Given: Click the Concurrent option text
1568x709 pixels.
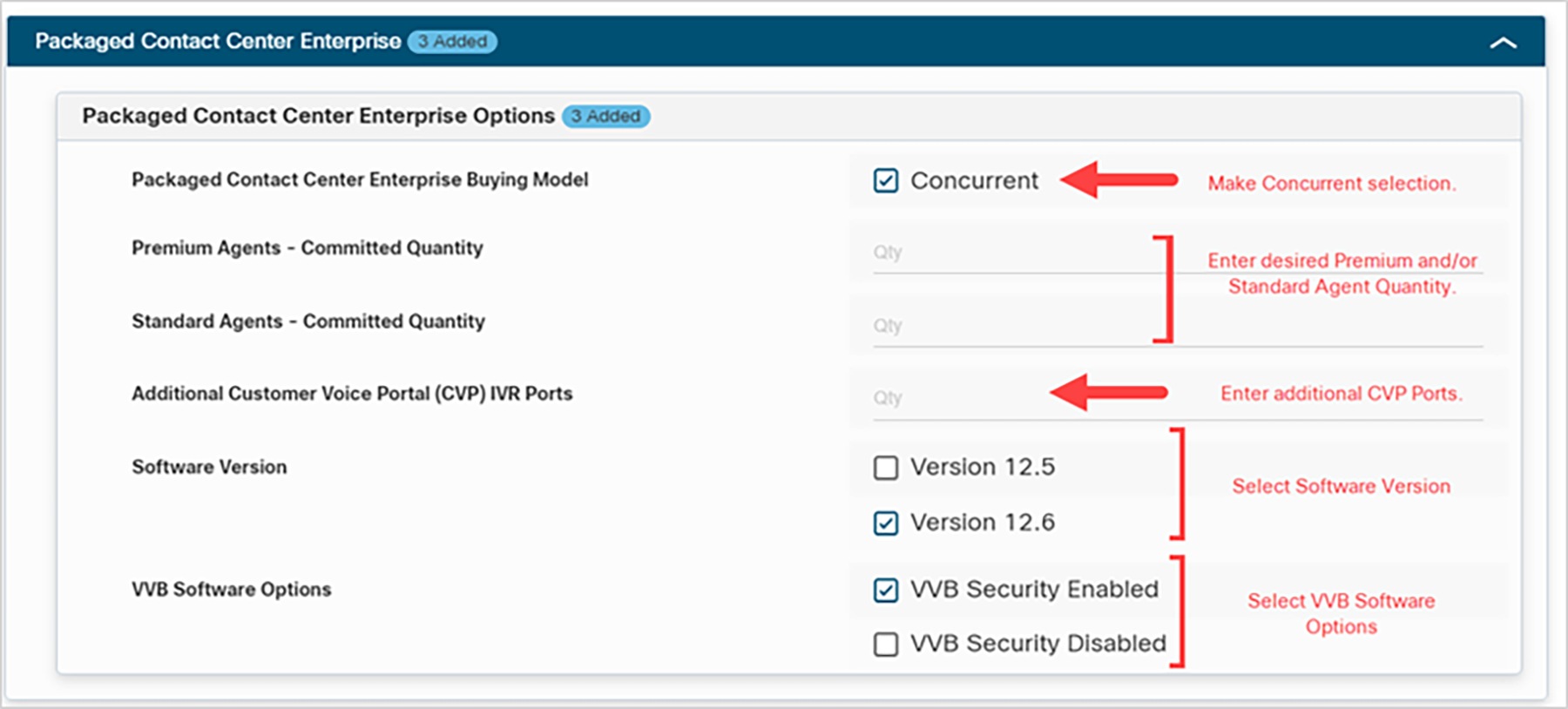Looking at the screenshot, I should [x=974, y=181].
